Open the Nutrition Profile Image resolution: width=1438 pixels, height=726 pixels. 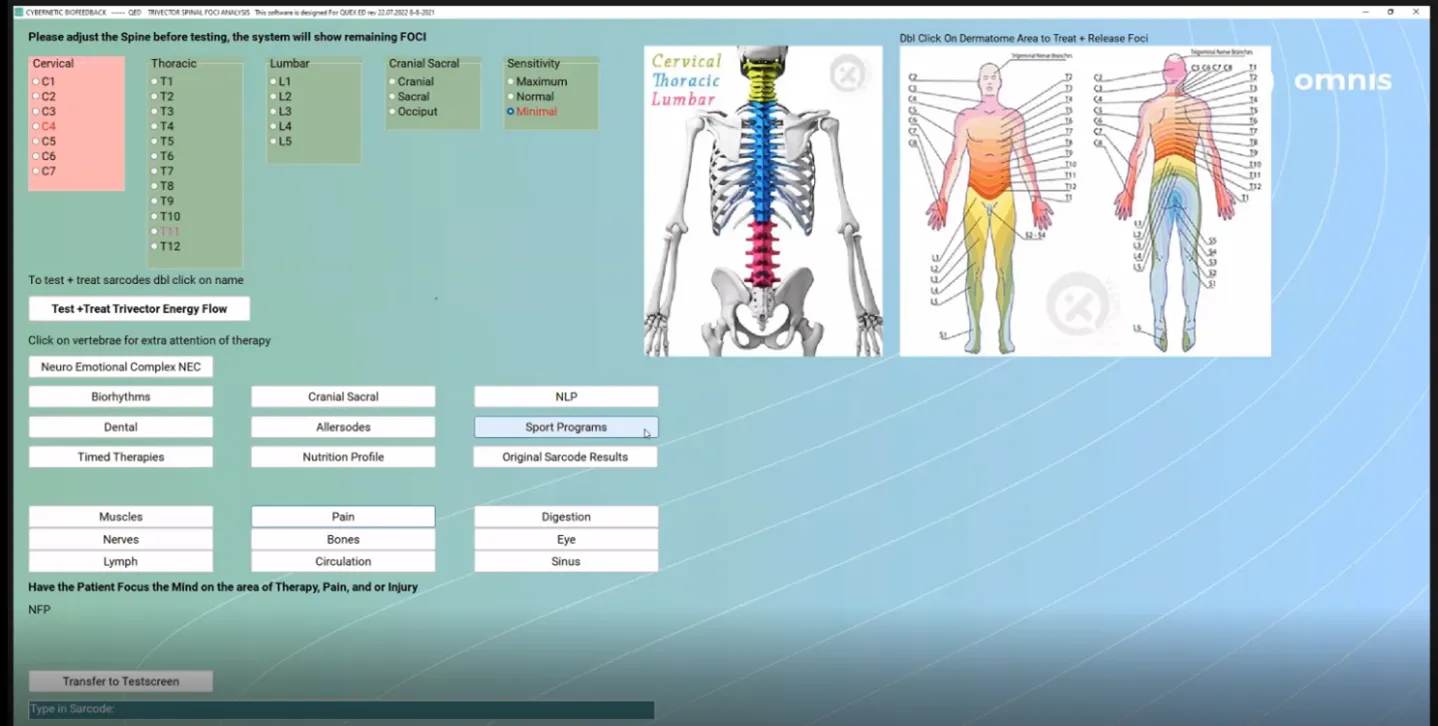pos(343,457)
